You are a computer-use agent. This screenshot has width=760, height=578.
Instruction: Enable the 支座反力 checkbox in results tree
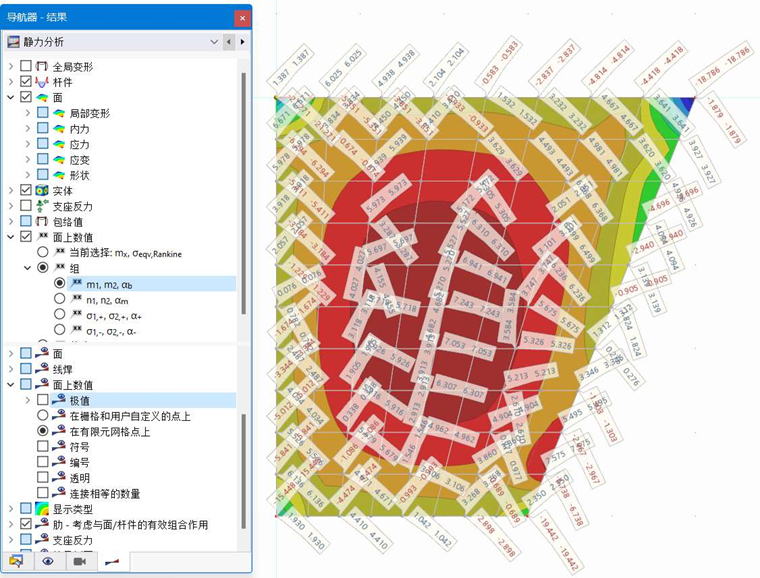pyautogui.click(x=26, y=205)
